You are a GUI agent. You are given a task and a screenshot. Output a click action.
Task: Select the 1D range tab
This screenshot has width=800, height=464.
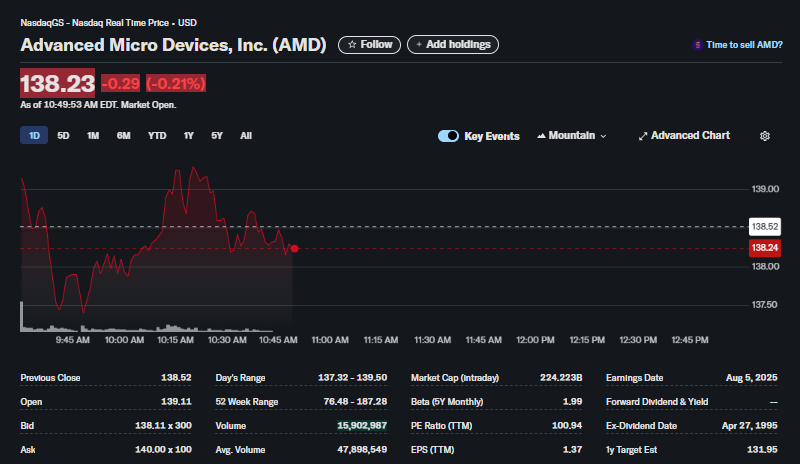click(x=34, y=135)
